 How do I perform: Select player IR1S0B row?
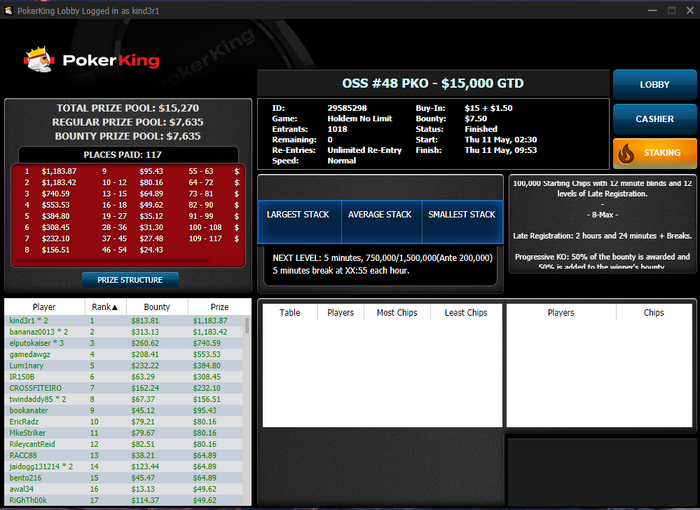124,376
